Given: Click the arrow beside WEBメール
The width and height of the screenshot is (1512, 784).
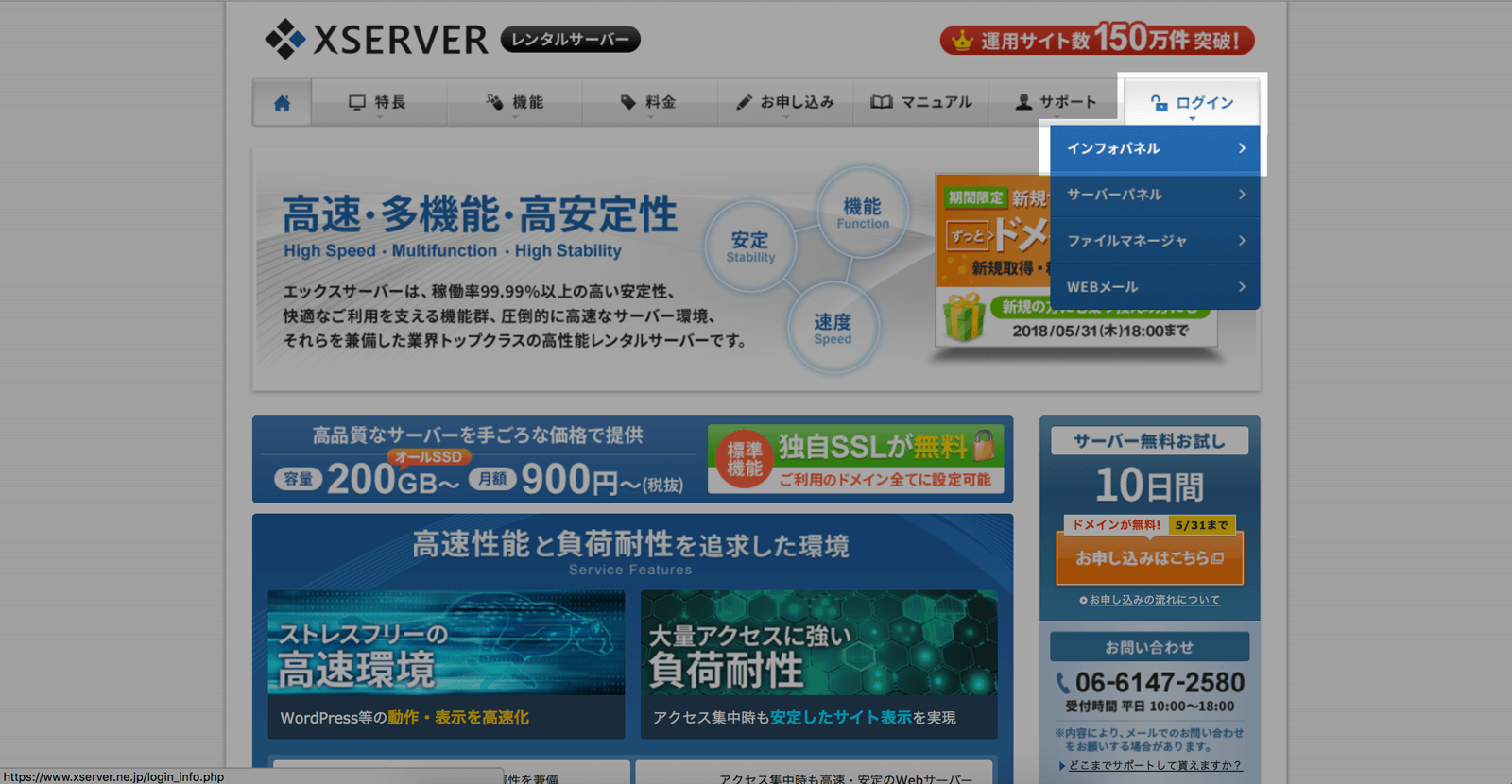Looking at the screenshot, I should click(1242, 287).
